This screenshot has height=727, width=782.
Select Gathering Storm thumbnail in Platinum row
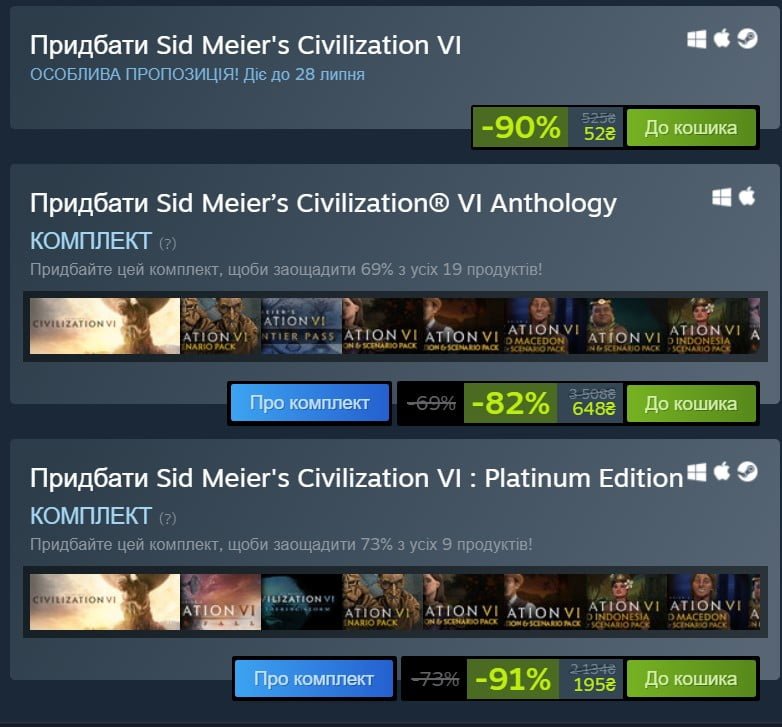coord(302,602)
